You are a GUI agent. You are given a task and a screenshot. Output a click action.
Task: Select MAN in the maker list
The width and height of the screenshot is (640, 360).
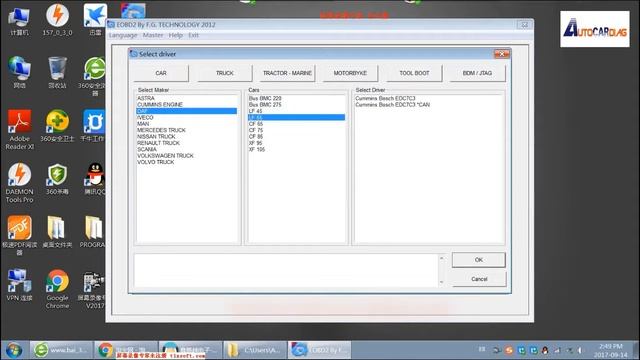186,124
